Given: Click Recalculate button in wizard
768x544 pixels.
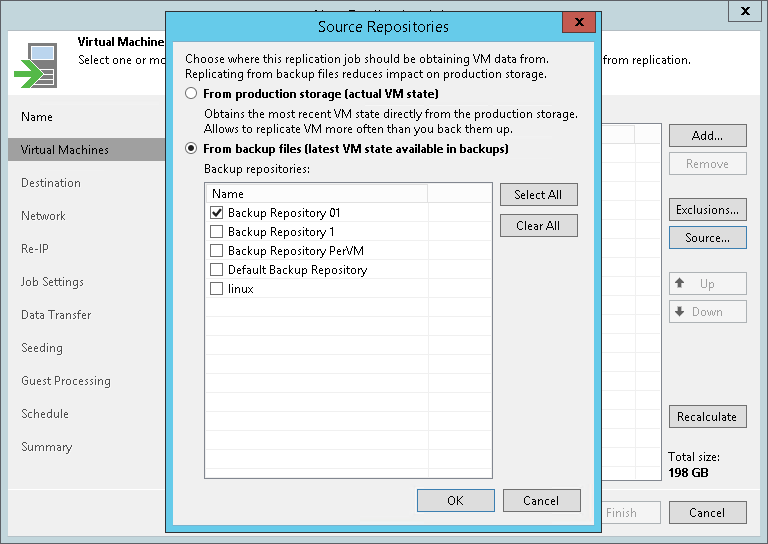Looking at the screenshot, I should pos(708,417).
